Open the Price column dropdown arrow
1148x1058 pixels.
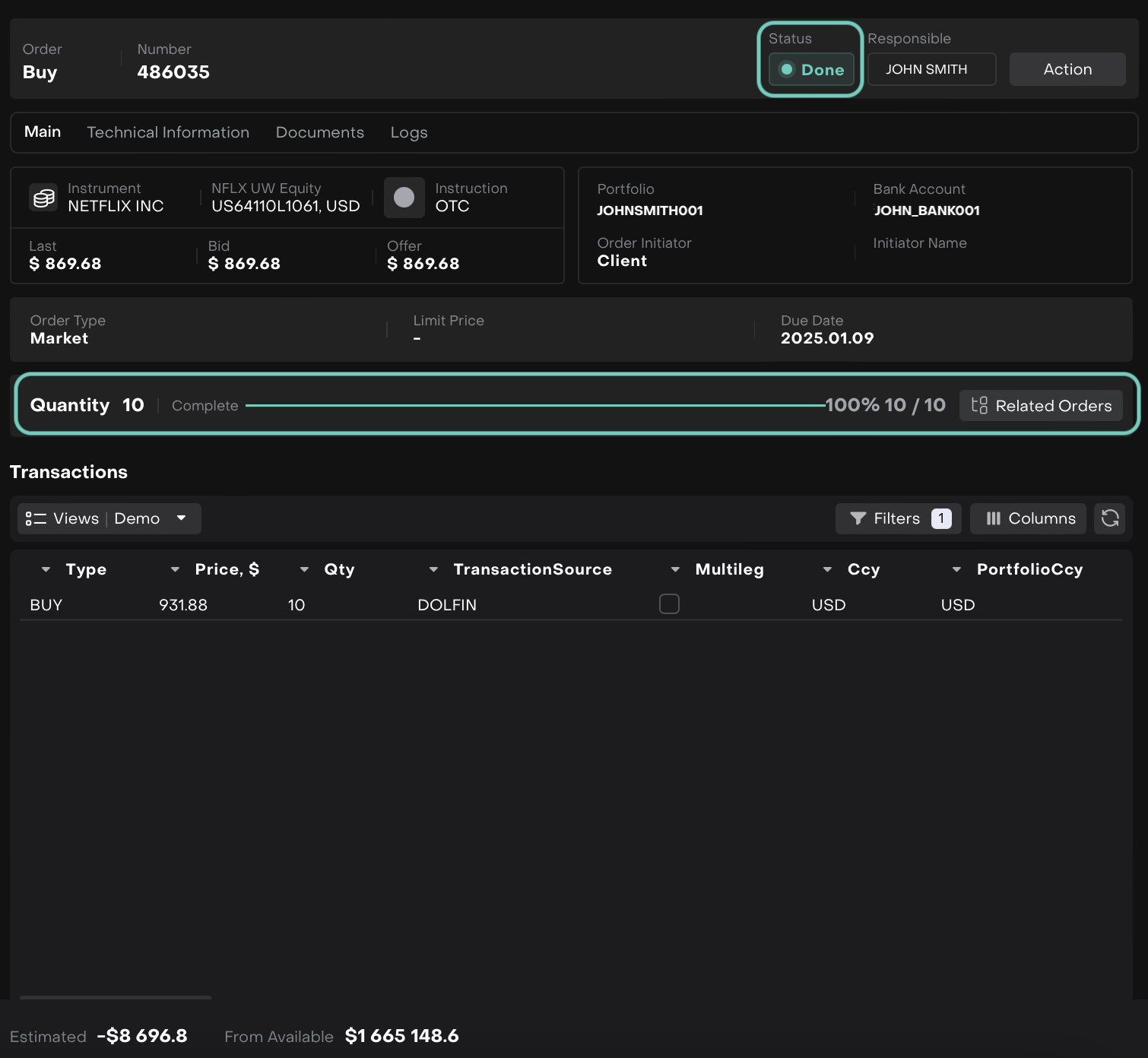click(x=175, y=569)
